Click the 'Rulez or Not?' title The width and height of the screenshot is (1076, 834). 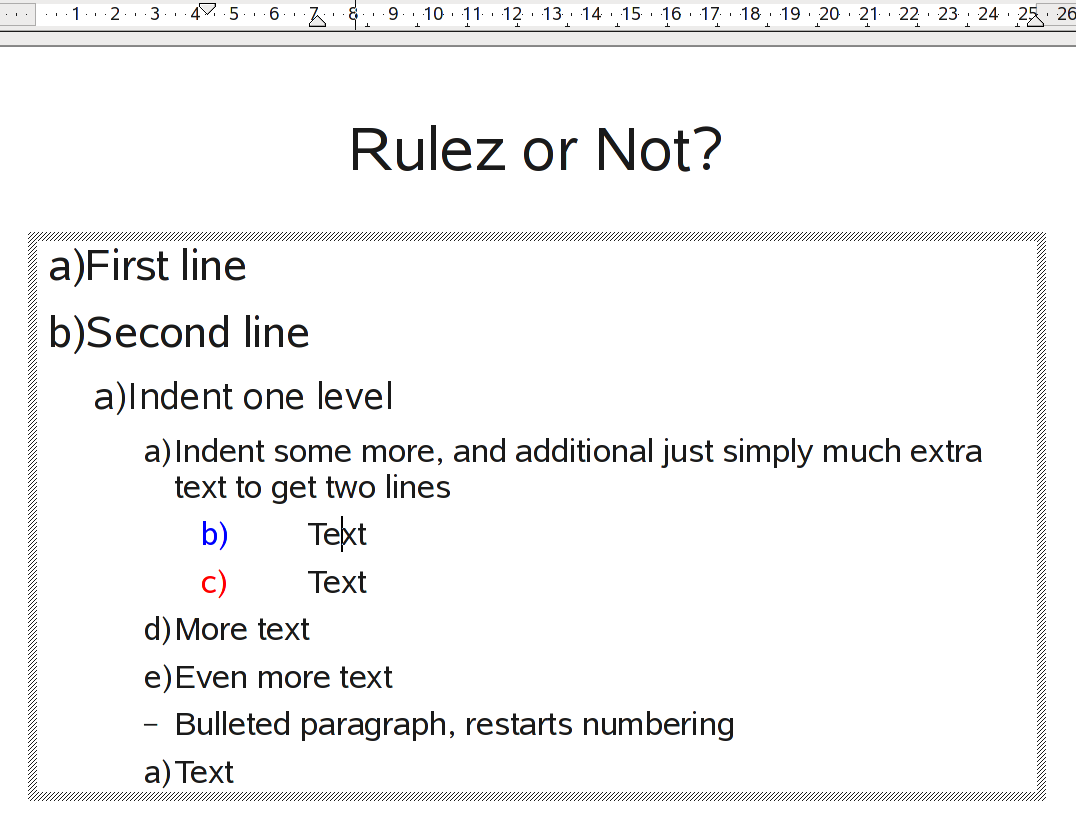click(x=535, y=150)
